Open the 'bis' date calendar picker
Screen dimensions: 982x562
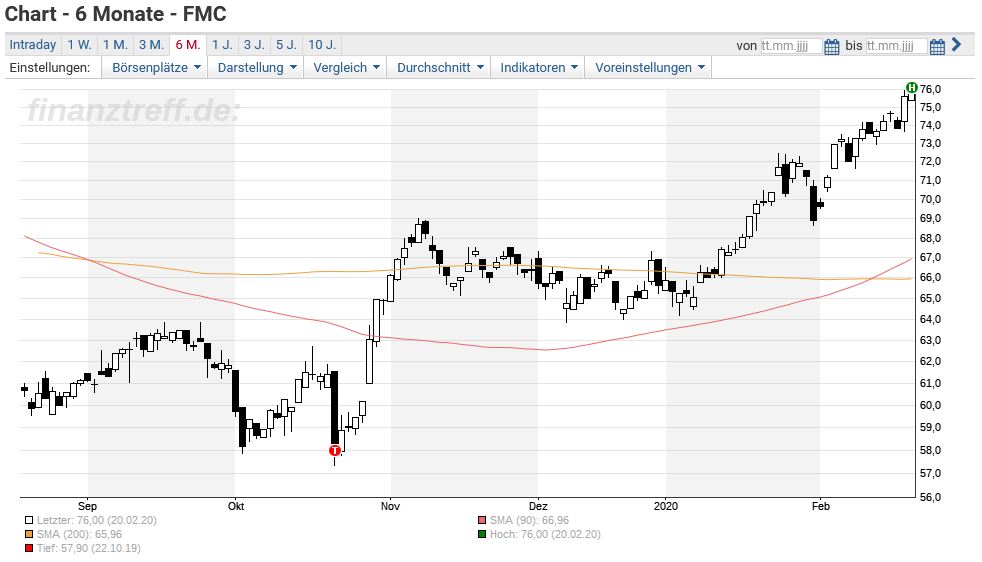tap(937, 46)
